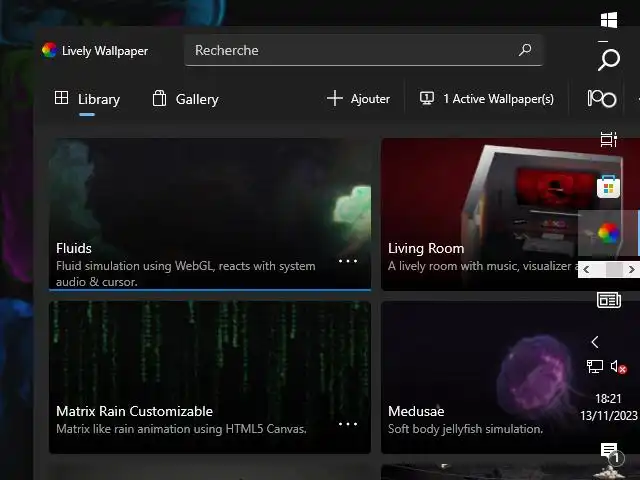This screenshot has width=640, height=480.
Task: Click the Fluids description text
Action: click(x=186, y=274)
